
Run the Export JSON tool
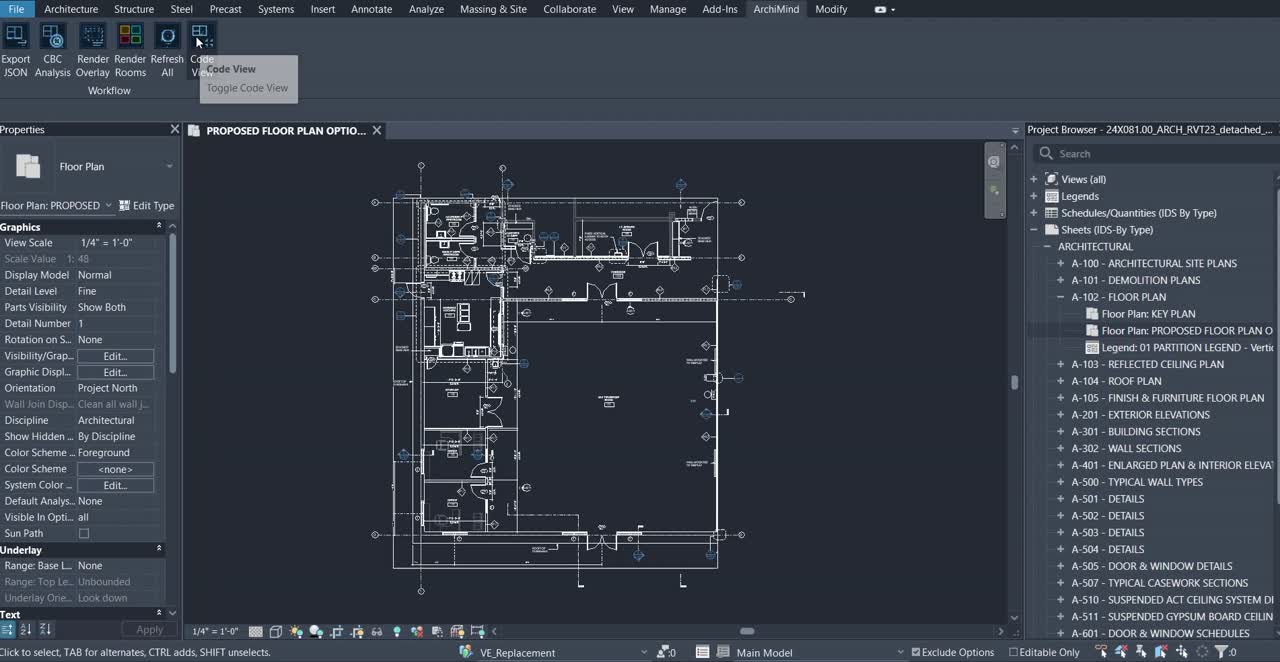pos(16,50)
